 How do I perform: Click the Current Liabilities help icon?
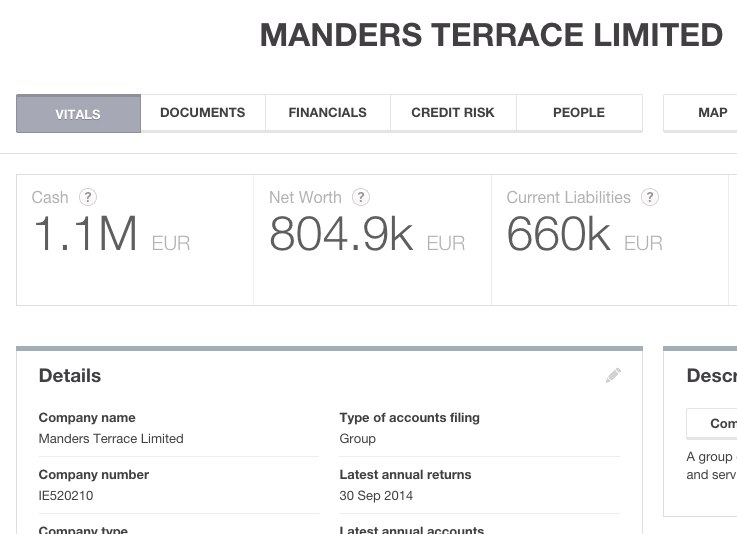click(x=650, y=197)
